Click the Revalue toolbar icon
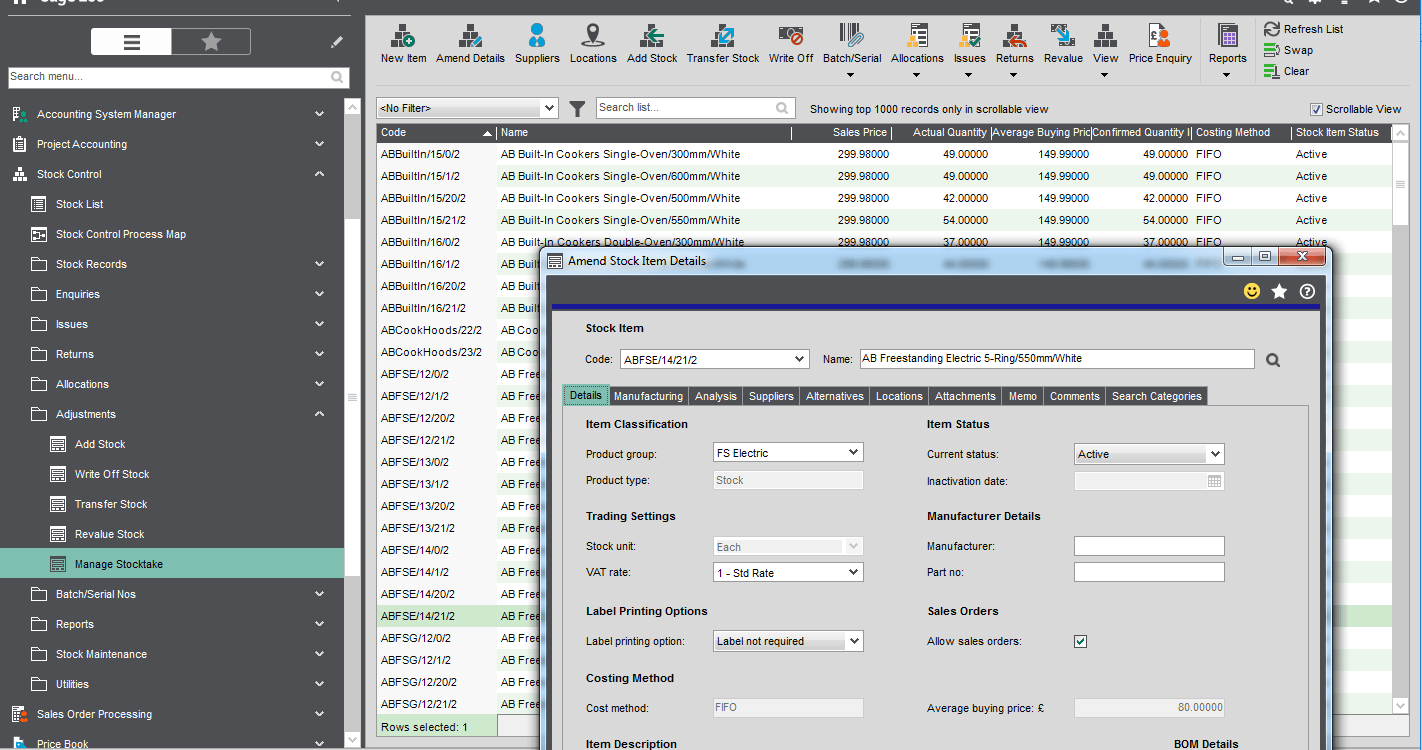Screen dimensions: 1422x750 [x=1063, y=44]
